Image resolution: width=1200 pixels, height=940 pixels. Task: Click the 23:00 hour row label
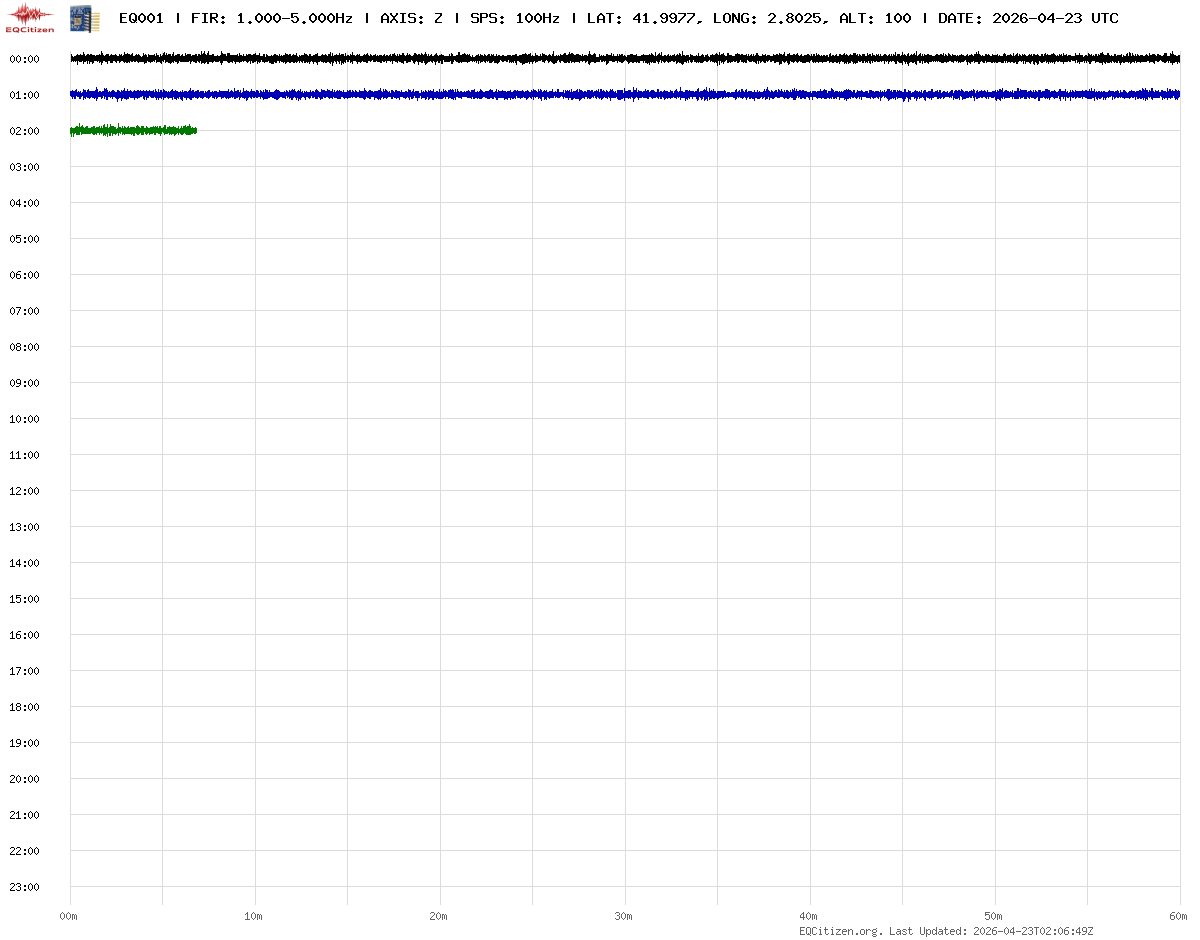point(24,887)
